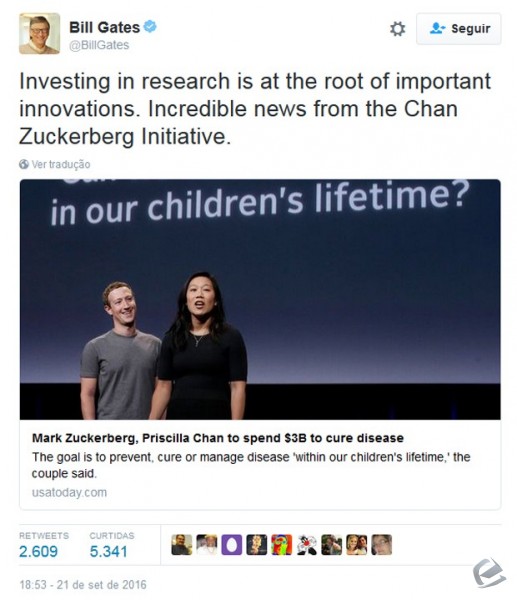Click the first liker avatar
This screenshot has height=600, width=517.
pos(182,545)
